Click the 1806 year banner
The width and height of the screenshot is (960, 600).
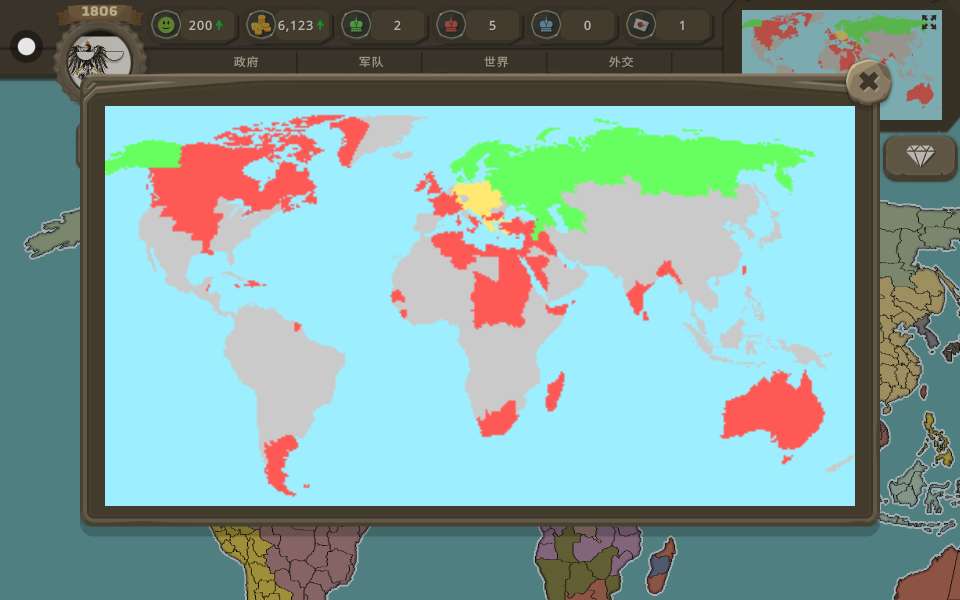[x=99, y=11]
